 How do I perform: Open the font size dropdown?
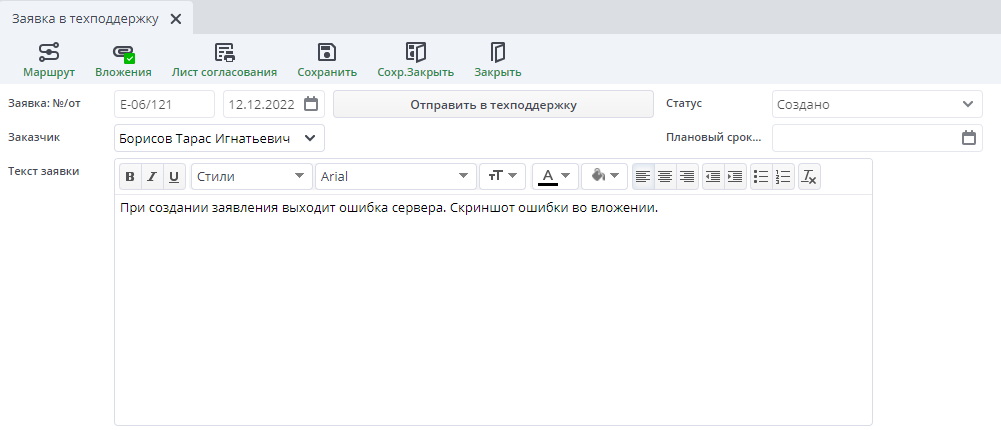tap(502, 177)
